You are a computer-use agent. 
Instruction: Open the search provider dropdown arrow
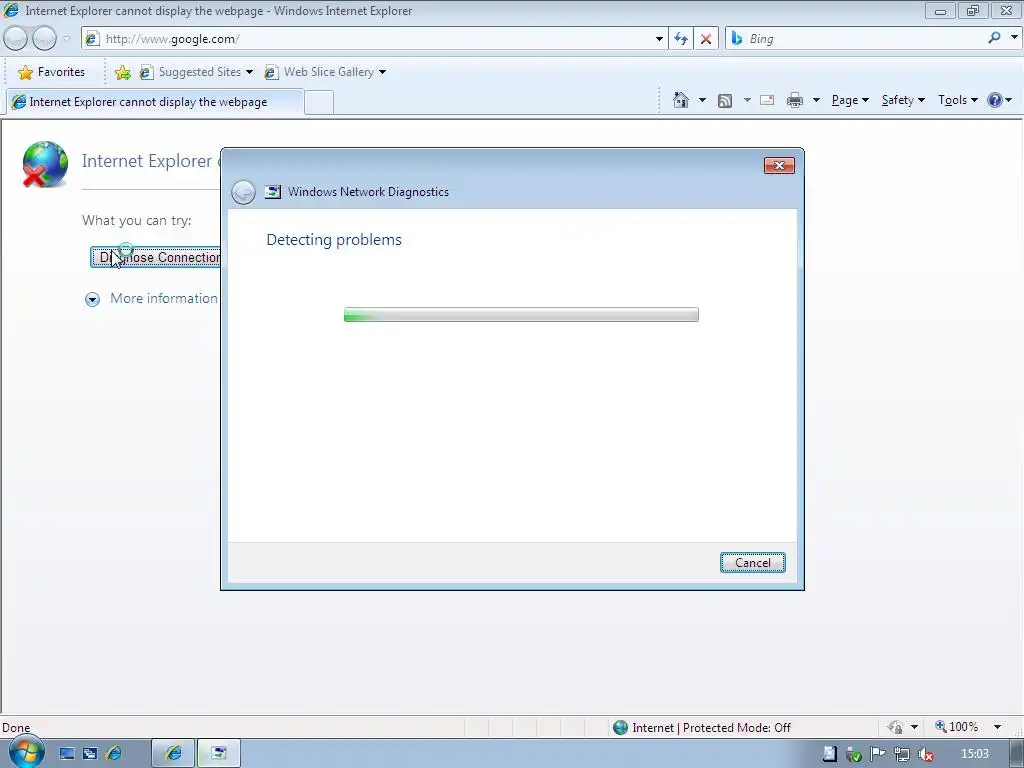[1014, 38]
